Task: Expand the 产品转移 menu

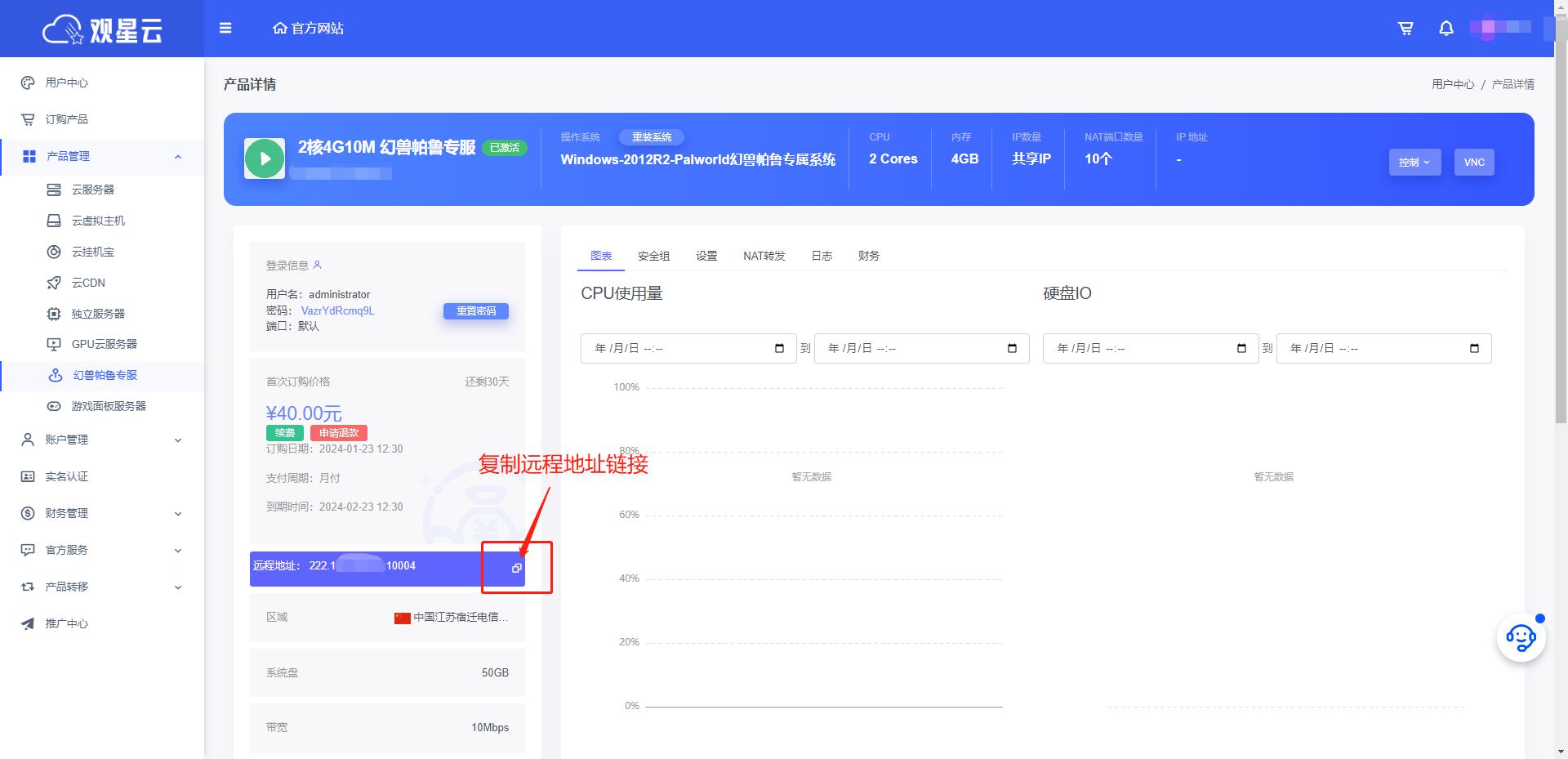Action: tap(102, 587)
